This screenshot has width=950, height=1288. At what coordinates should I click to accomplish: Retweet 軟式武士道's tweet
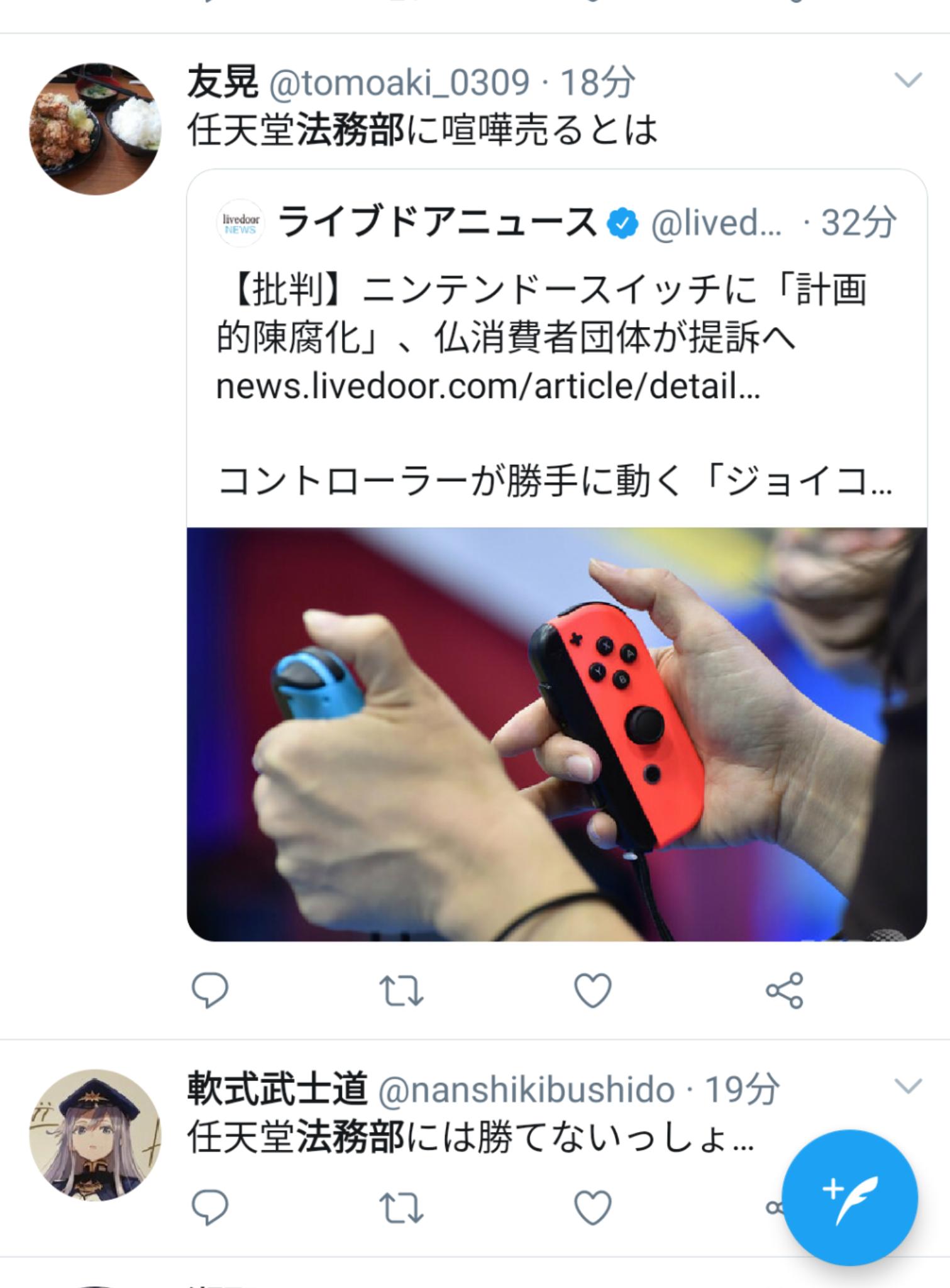click(x=402, y=1207)
